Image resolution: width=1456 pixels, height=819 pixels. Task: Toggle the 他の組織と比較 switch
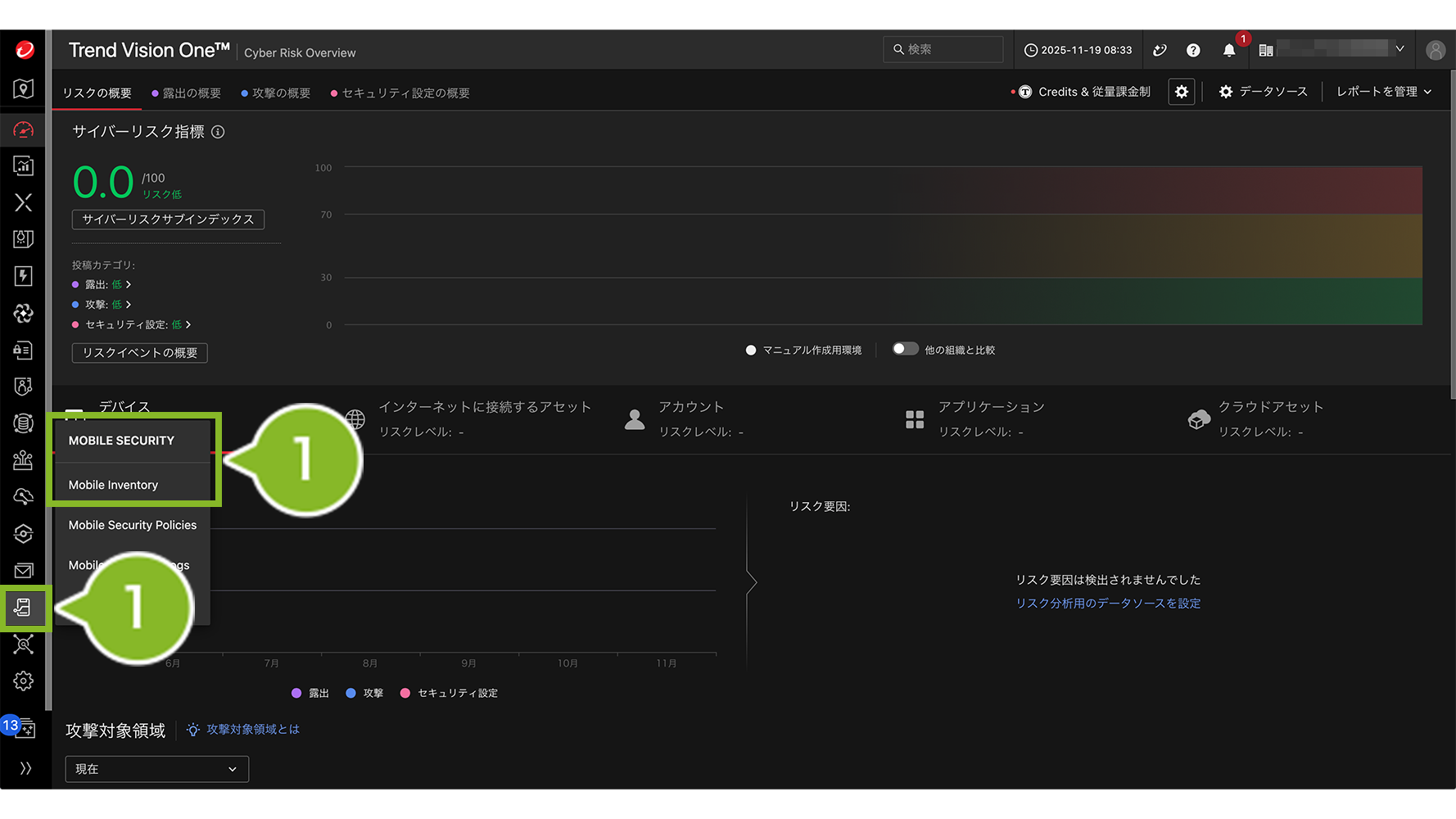pyautogui.click(x=905, y=349)
